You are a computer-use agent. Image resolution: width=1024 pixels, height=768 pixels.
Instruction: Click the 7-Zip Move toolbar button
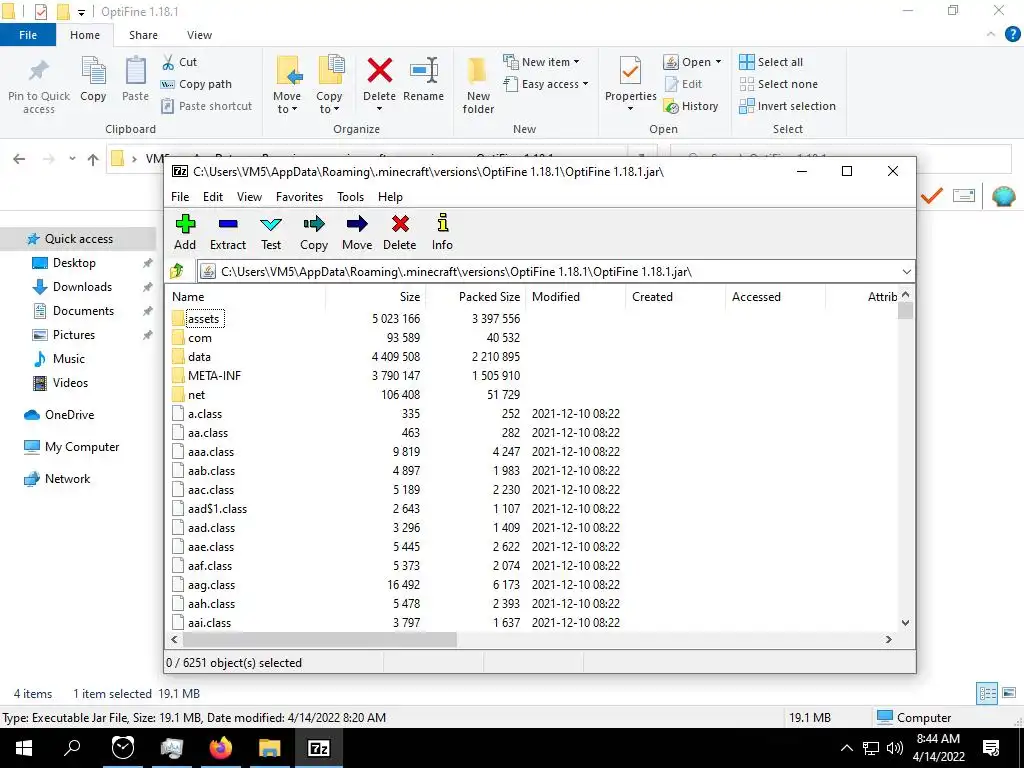pyautogui.click(x=357, y=232)
